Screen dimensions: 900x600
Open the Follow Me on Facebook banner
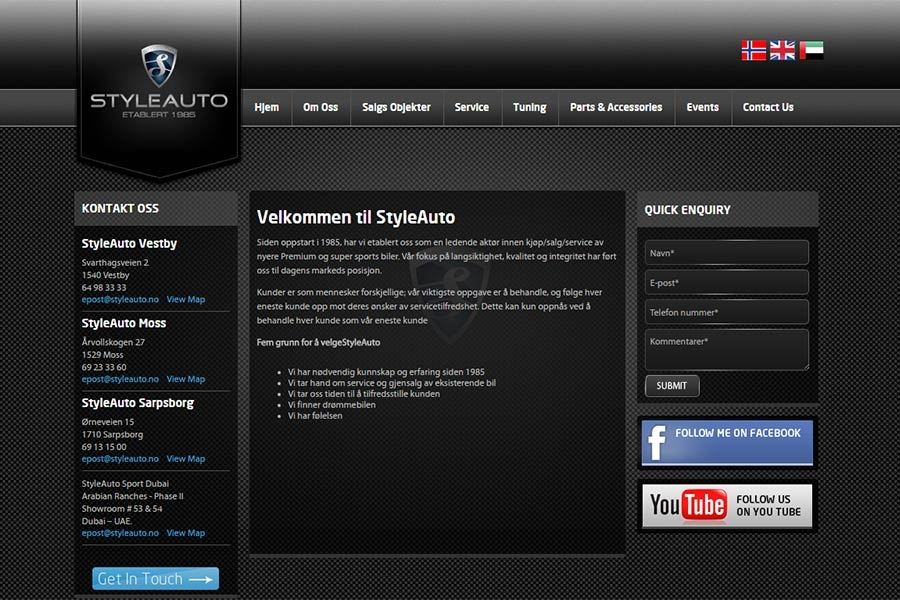click(x=727, y=442)
